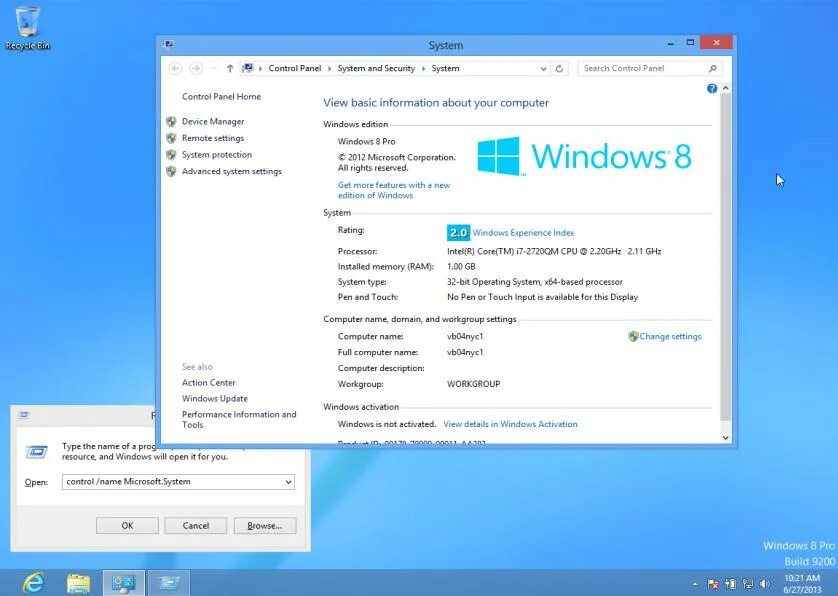This screenshot has height=596, width=838.
Task: Expand the arrow after Control Panel breadcrumb
Action: point(329,68)
